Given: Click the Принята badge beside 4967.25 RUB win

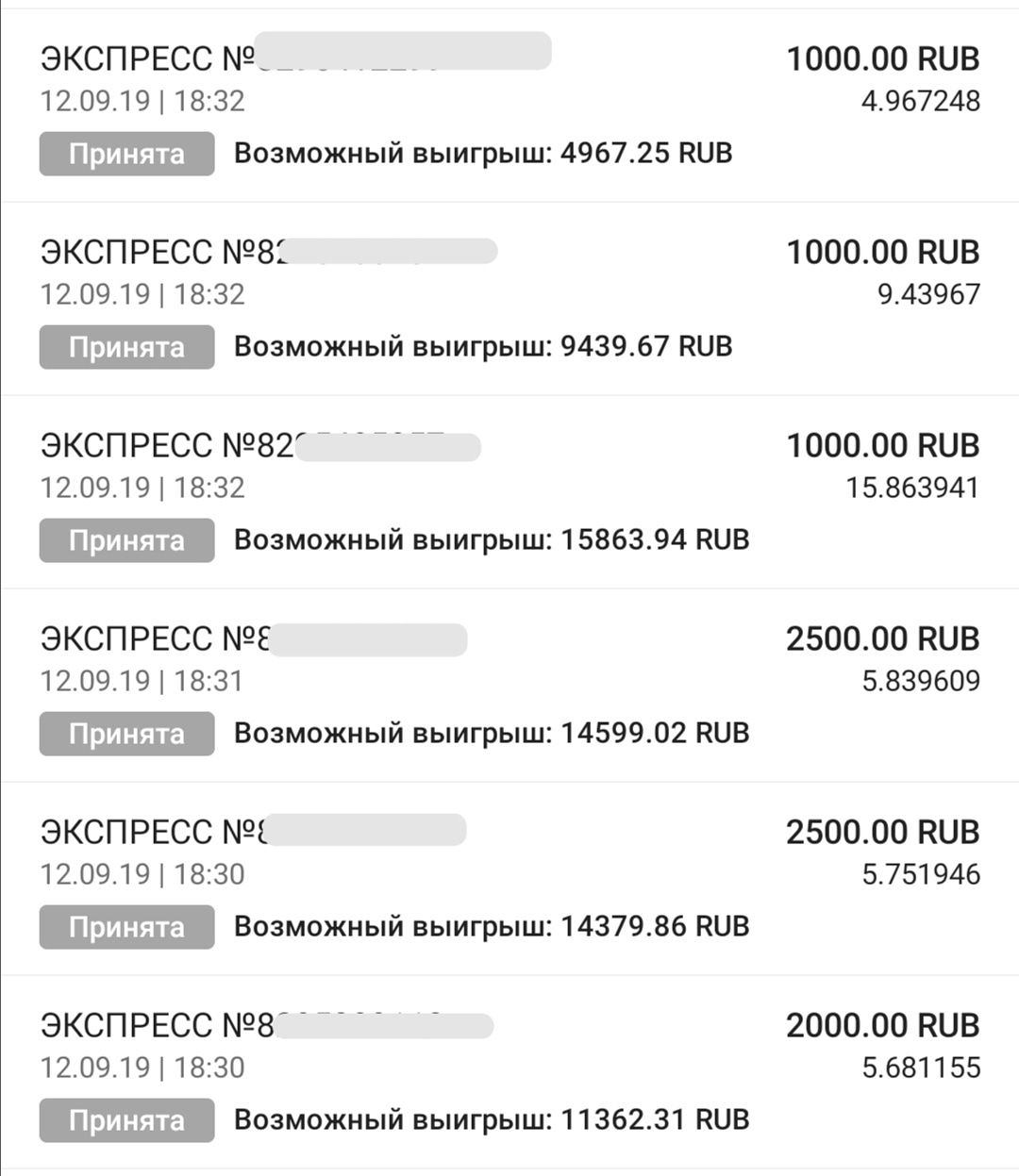Looking at the screenshot, I should tap(126, 154).
